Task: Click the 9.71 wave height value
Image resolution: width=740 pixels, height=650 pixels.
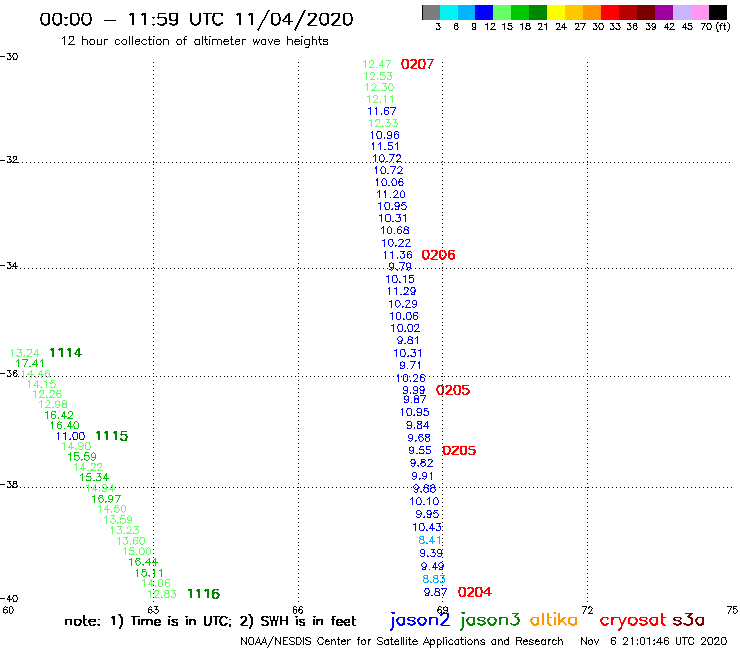Action: 410,365
